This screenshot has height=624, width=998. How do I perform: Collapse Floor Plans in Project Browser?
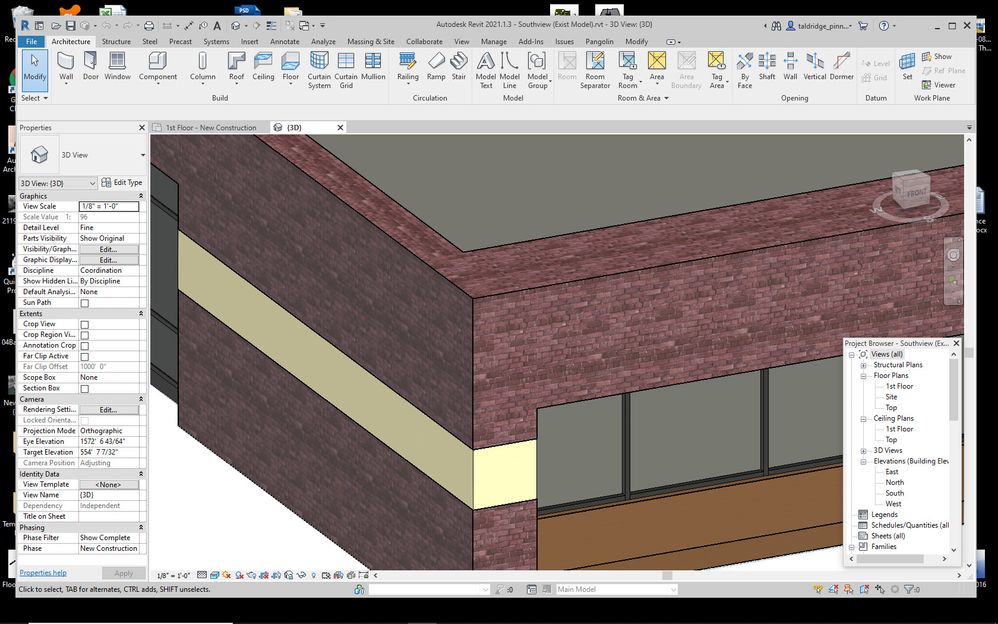tap(863, 376)
